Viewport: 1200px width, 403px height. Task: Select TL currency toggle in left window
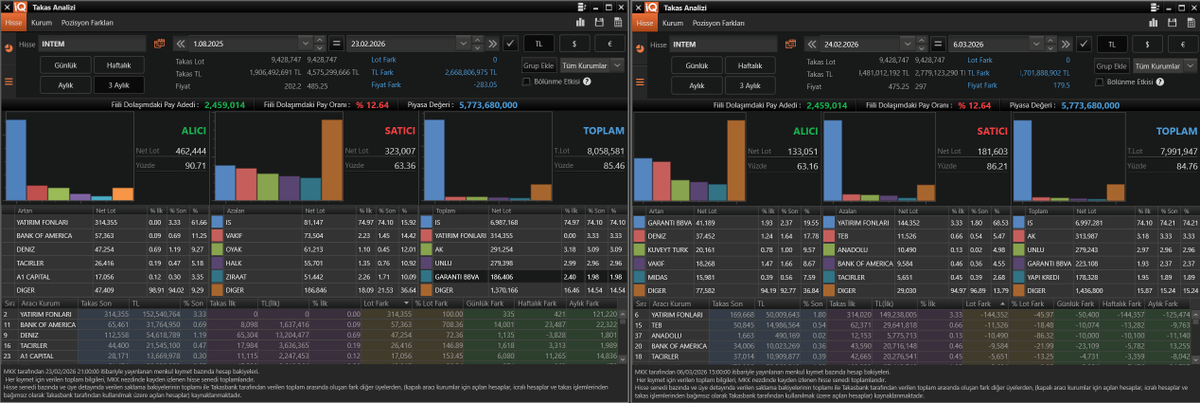[539, 44]
